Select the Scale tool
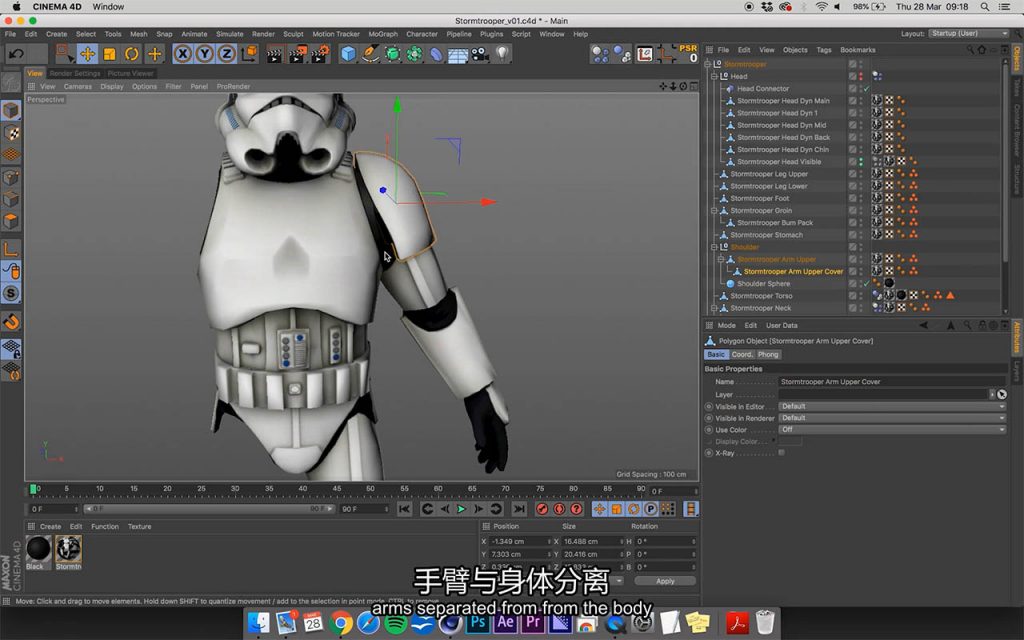This screenshot has width=1024, height=640. point(110,54)
